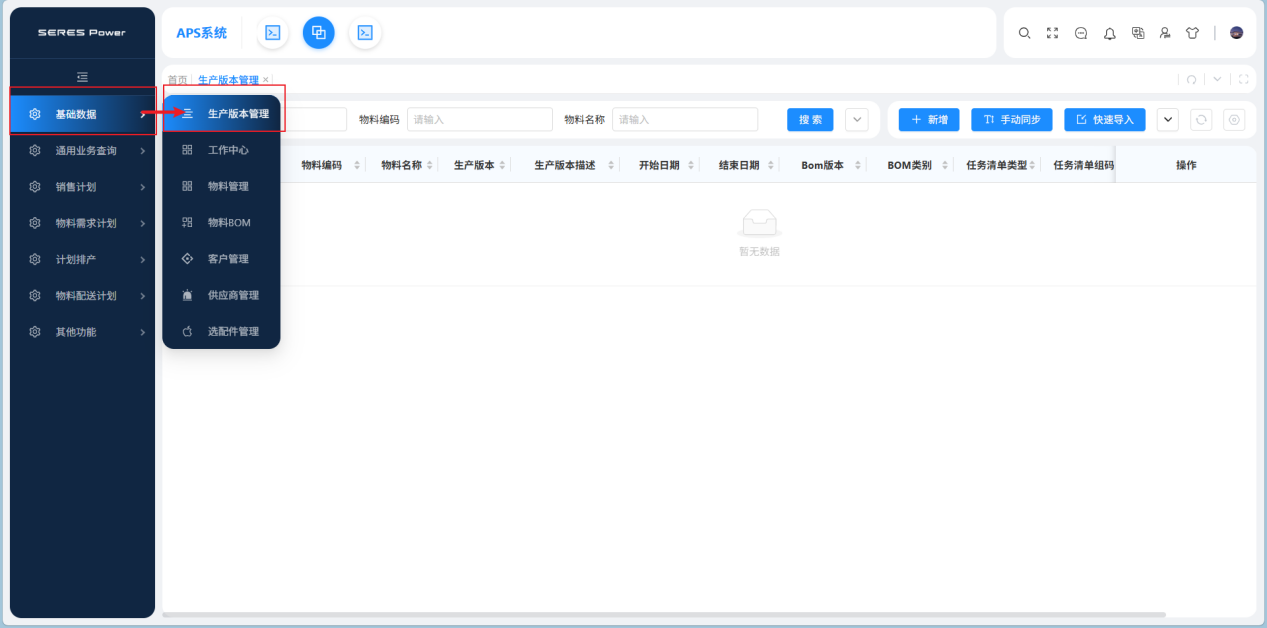Click the grid icon beside 物料管理
The width and height of the screenshot is (1267, 628).
point(187,186)
